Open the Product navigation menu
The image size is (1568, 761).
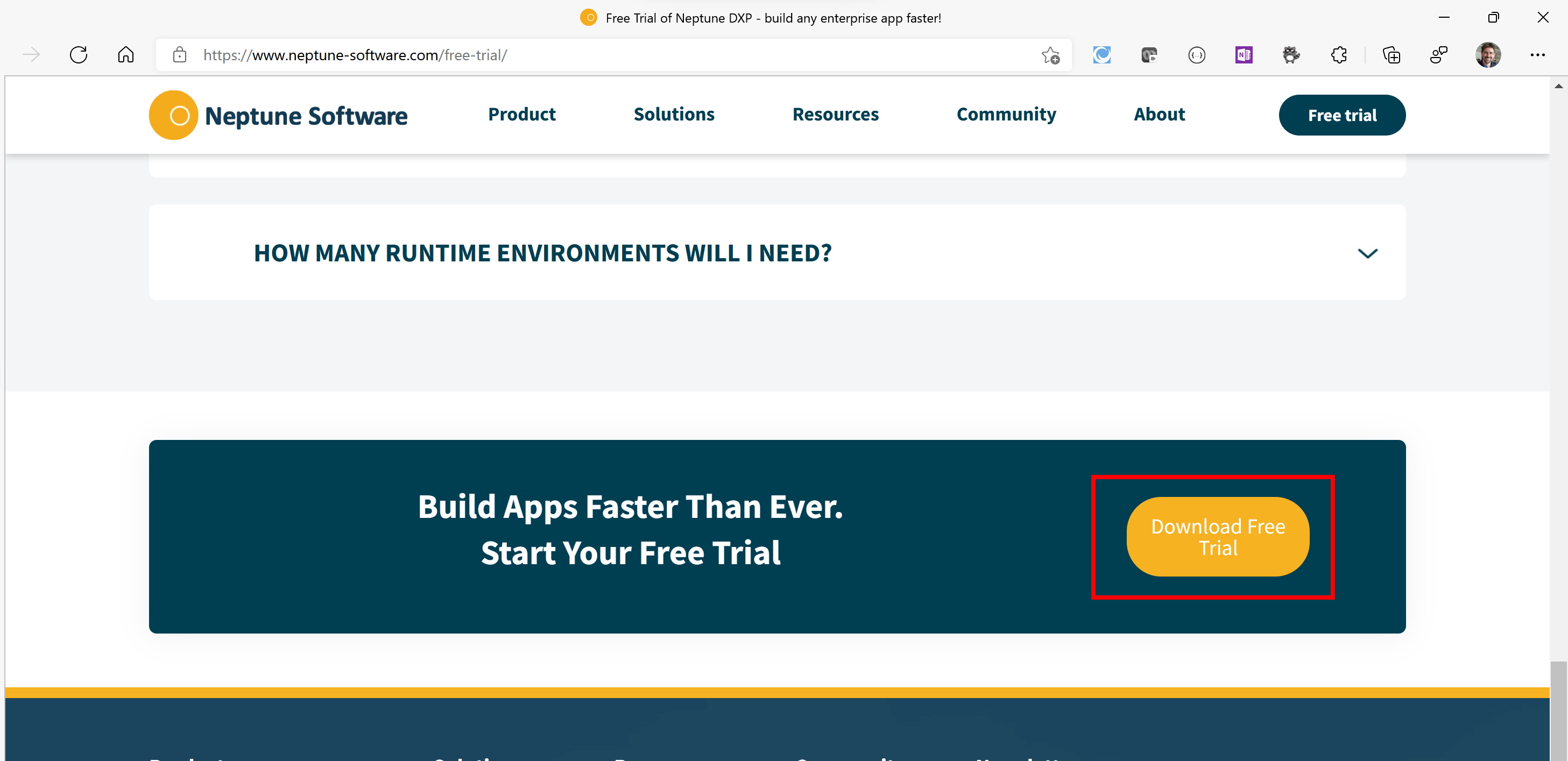(x=521, y=115)
